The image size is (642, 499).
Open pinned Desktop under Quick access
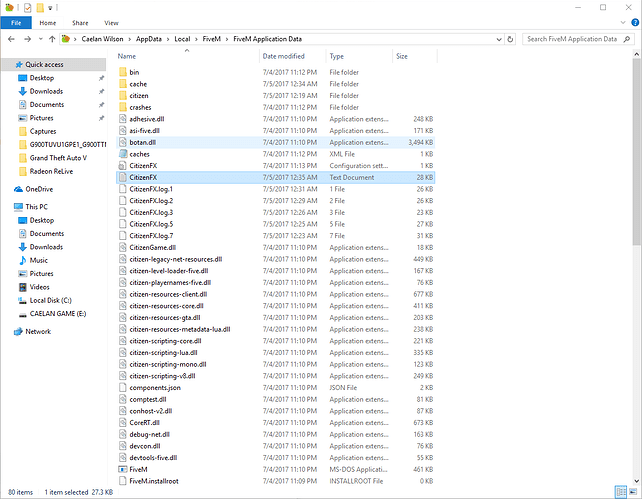[41, 78]
